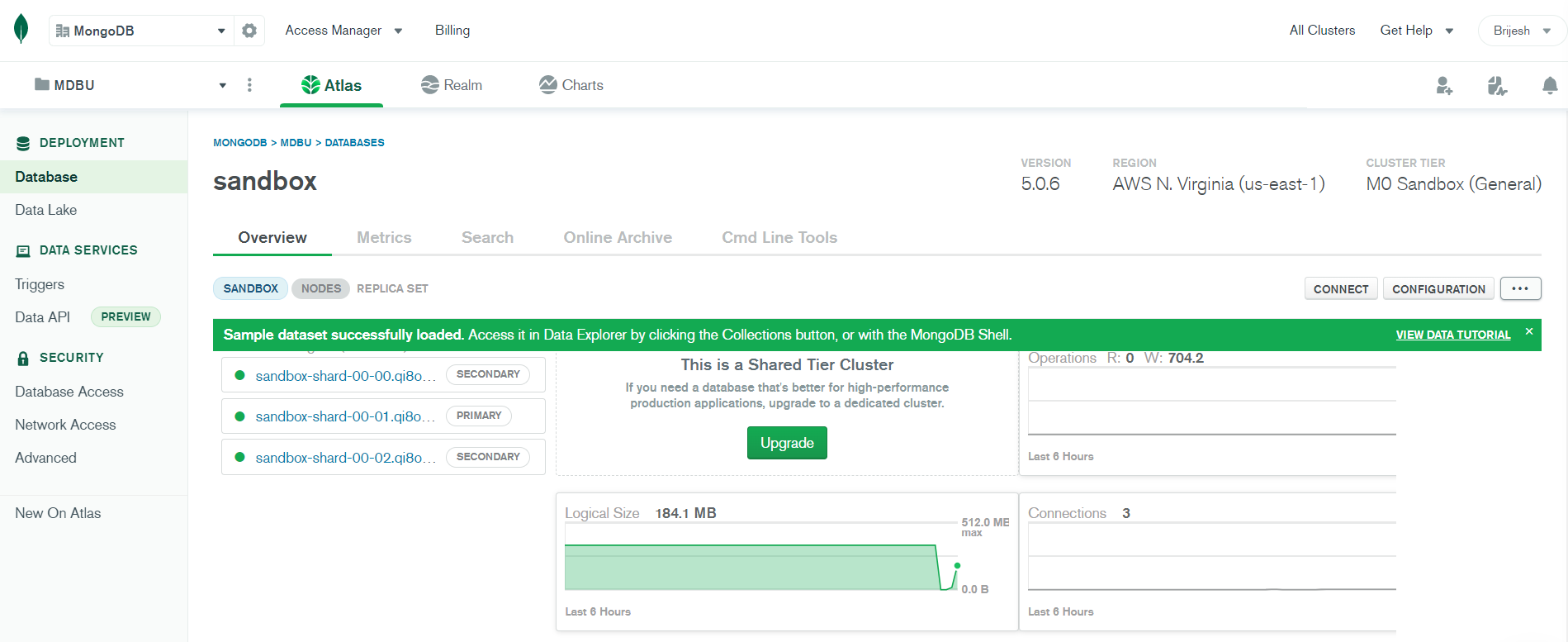
Task: Click the MongoDB leaf logo
Action: tap(21, 29)
